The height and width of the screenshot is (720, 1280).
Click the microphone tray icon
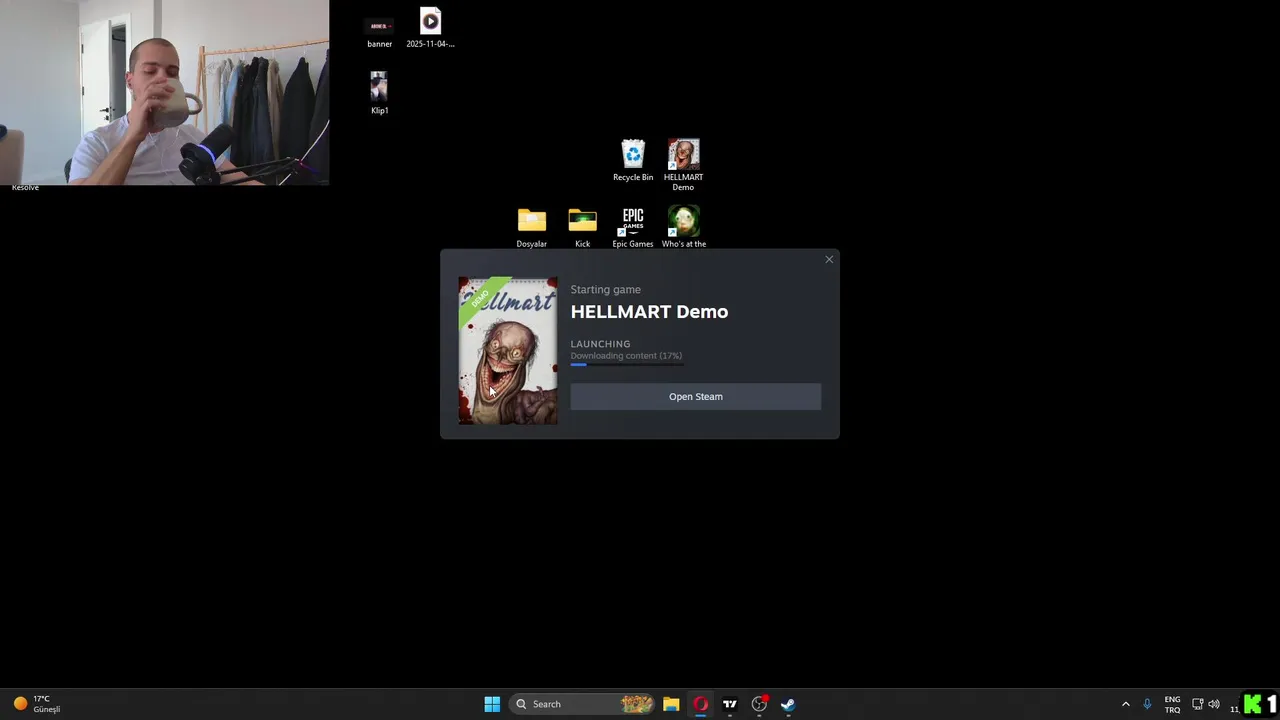pos(1147,704)
